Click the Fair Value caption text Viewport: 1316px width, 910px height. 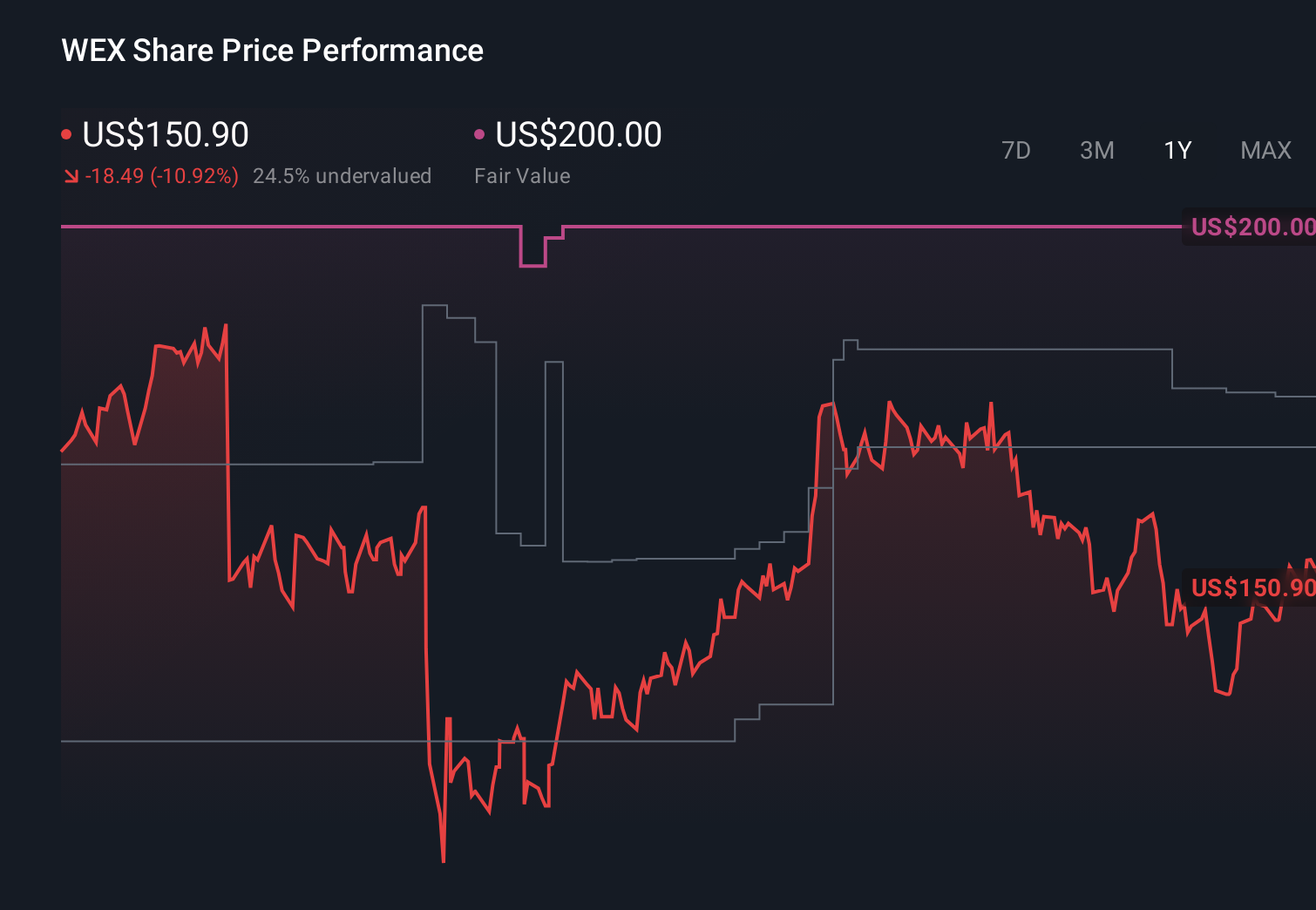point(522,176)
